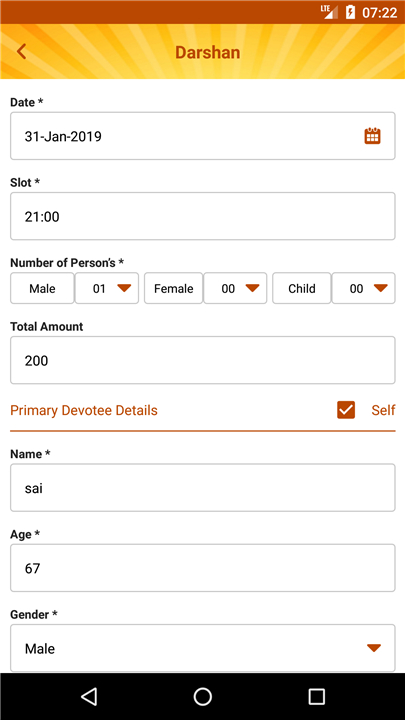Expand the Female count dropdown showing 00
Image resolution: width=405 pixels, height=720 pixels.
point(235,288)
